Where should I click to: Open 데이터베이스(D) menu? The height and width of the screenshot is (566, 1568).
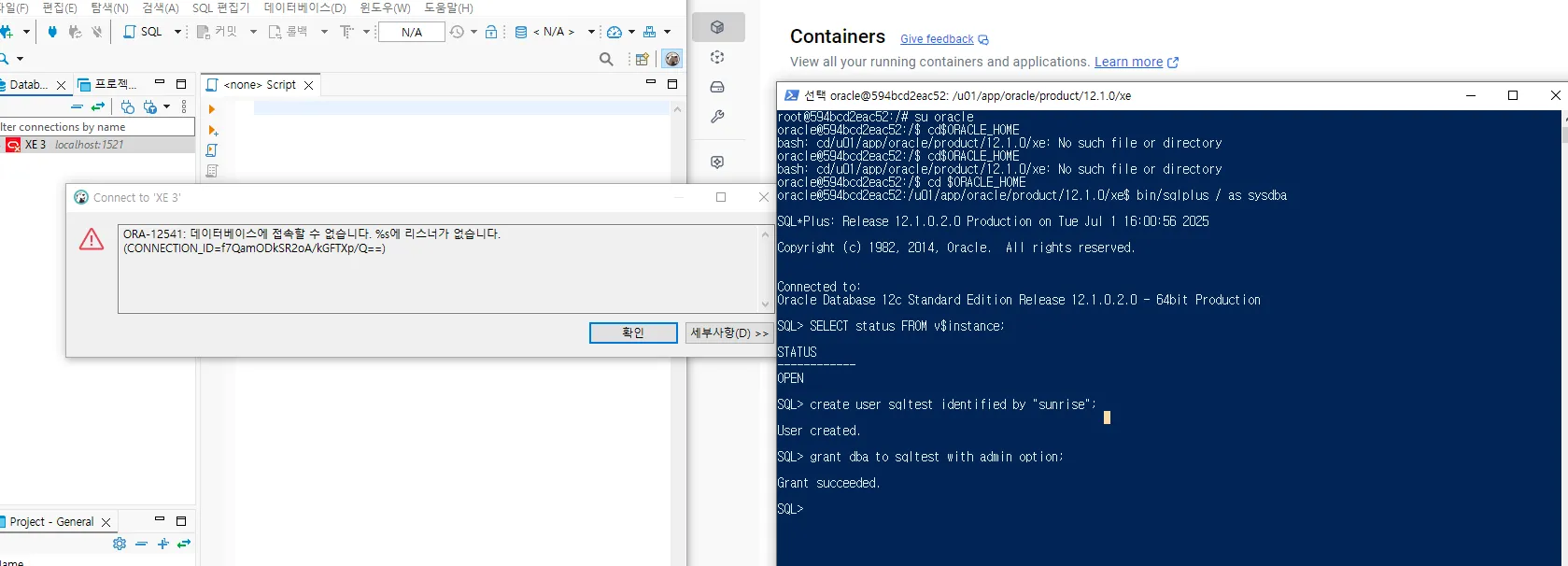click(x=304, y=7)
